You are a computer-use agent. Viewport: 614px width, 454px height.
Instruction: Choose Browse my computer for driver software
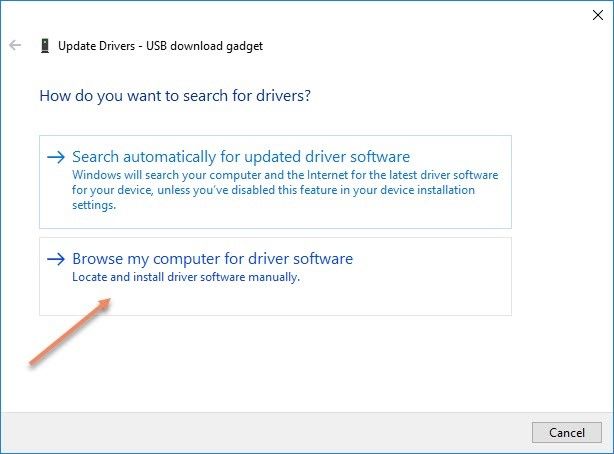(275, 276)
